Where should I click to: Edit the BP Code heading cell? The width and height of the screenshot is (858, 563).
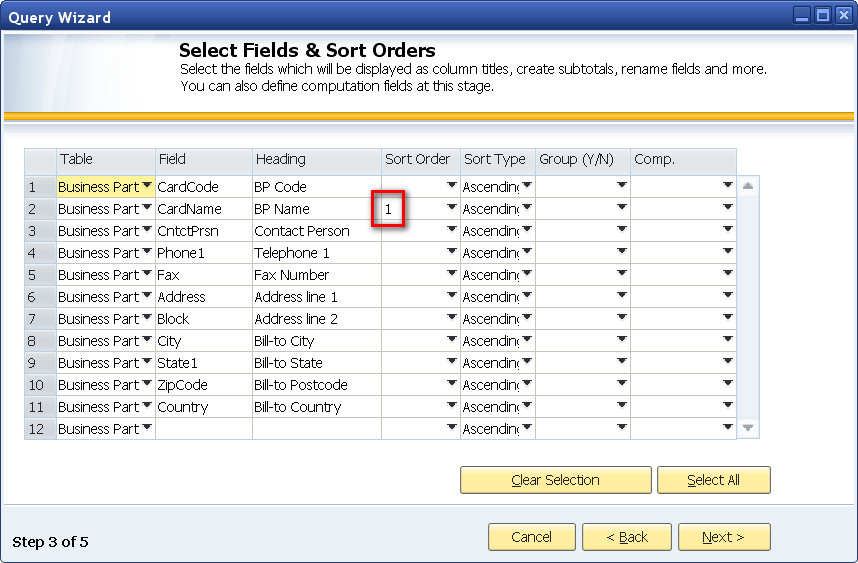(315, 187)
